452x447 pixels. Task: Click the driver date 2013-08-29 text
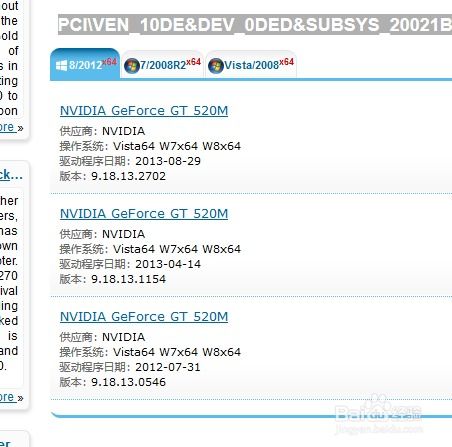[x=168, y=161]
